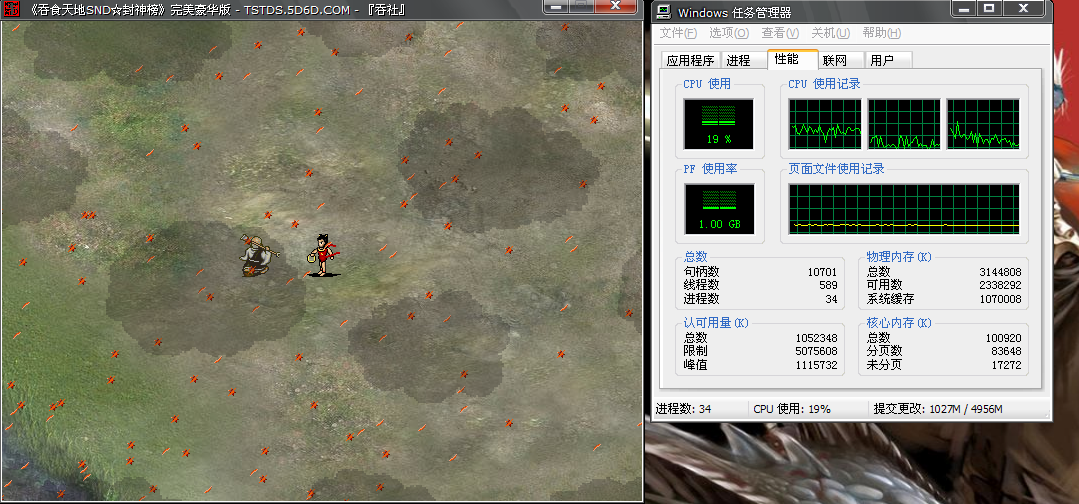Close the Windows 任务管理器 window
Screen dimensions: 1079x504
(x=1022, y=8)
